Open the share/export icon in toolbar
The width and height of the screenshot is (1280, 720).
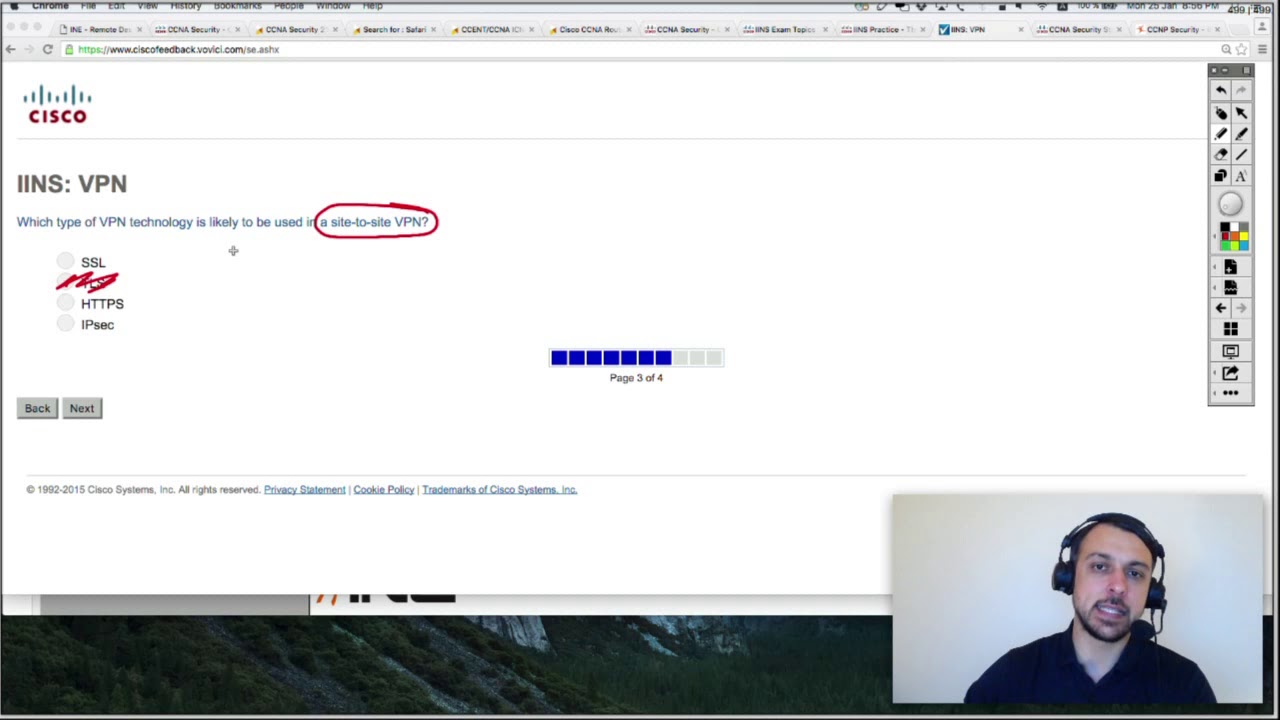pos(1231,373)
